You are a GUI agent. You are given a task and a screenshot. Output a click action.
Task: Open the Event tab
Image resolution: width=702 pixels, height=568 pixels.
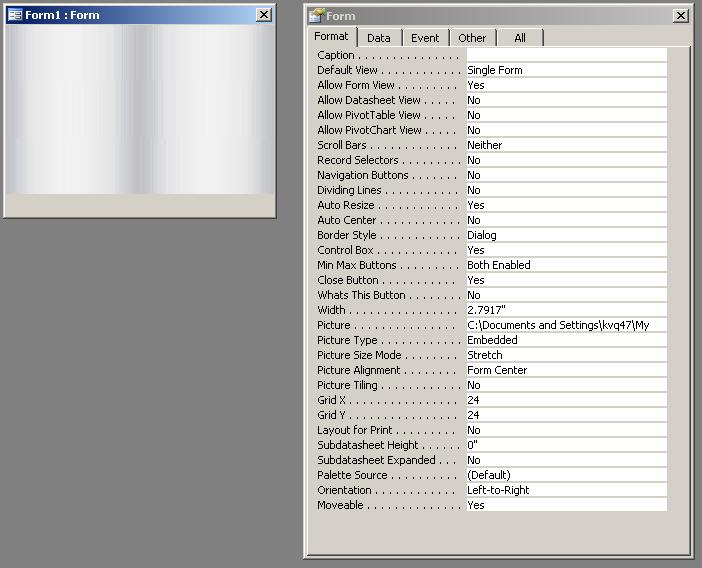coord(425,38)
